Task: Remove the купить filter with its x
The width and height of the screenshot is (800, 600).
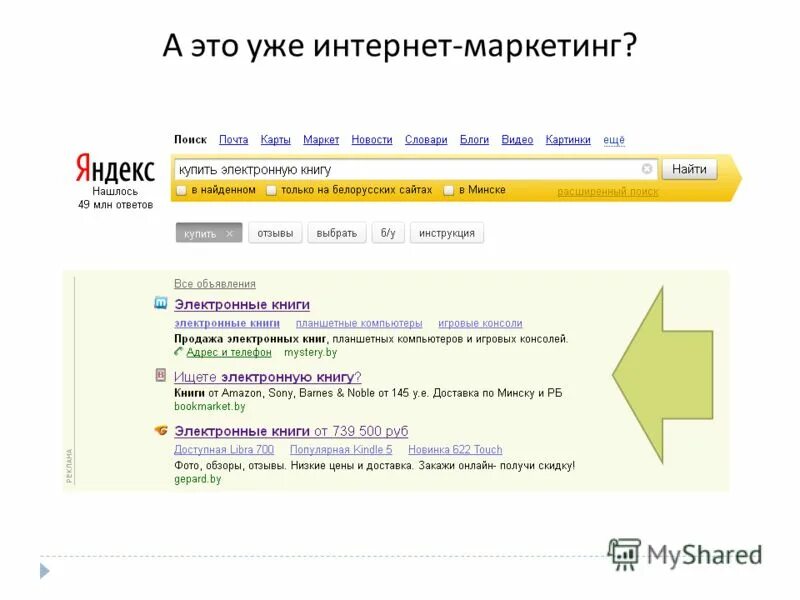Action: (230, 234)
